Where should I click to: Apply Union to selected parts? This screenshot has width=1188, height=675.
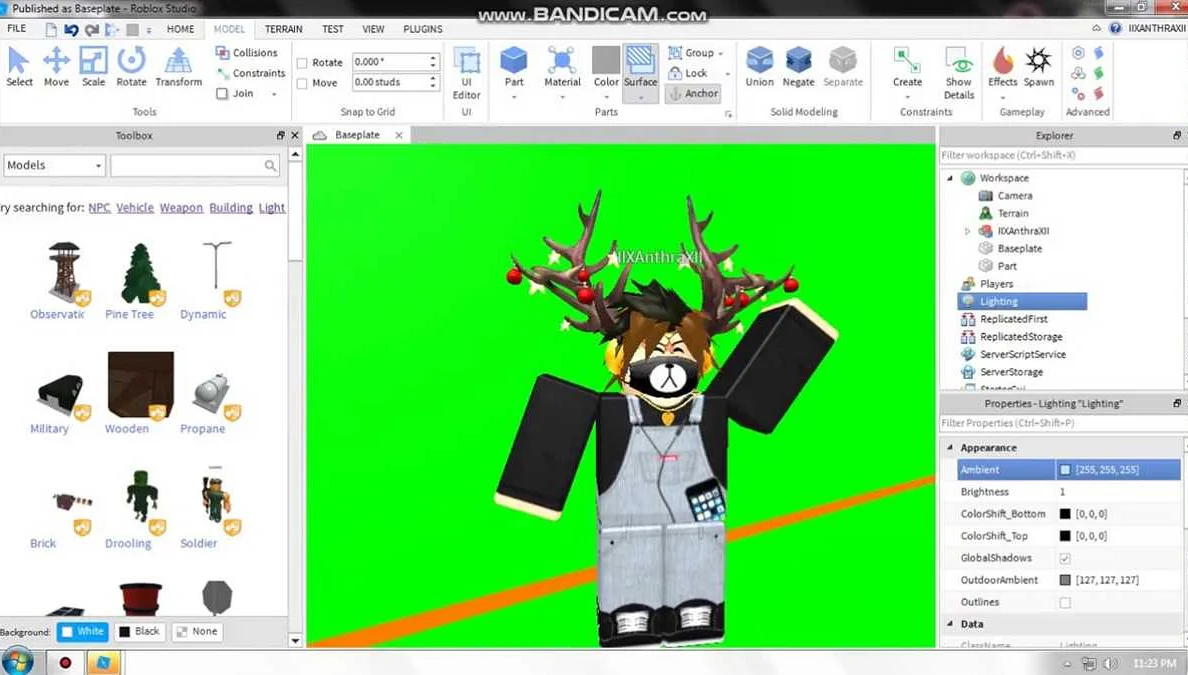759,67
